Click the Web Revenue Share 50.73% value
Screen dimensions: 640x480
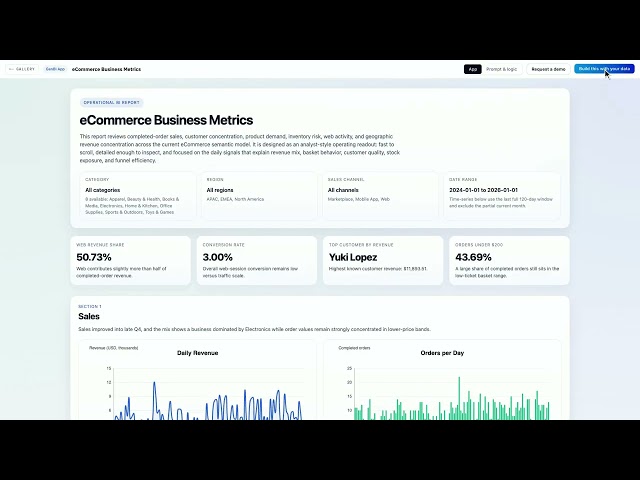click(94, 257)
